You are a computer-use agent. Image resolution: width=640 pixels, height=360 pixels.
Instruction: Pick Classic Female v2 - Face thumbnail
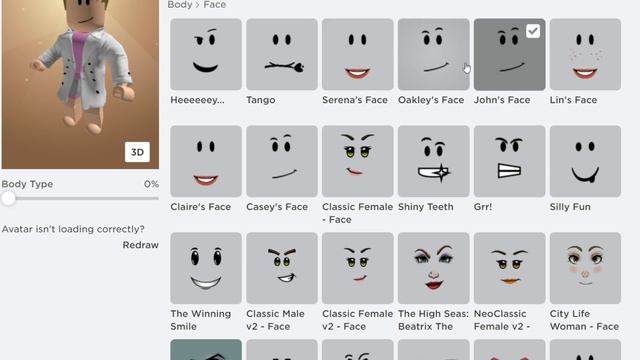click(358, 268)
